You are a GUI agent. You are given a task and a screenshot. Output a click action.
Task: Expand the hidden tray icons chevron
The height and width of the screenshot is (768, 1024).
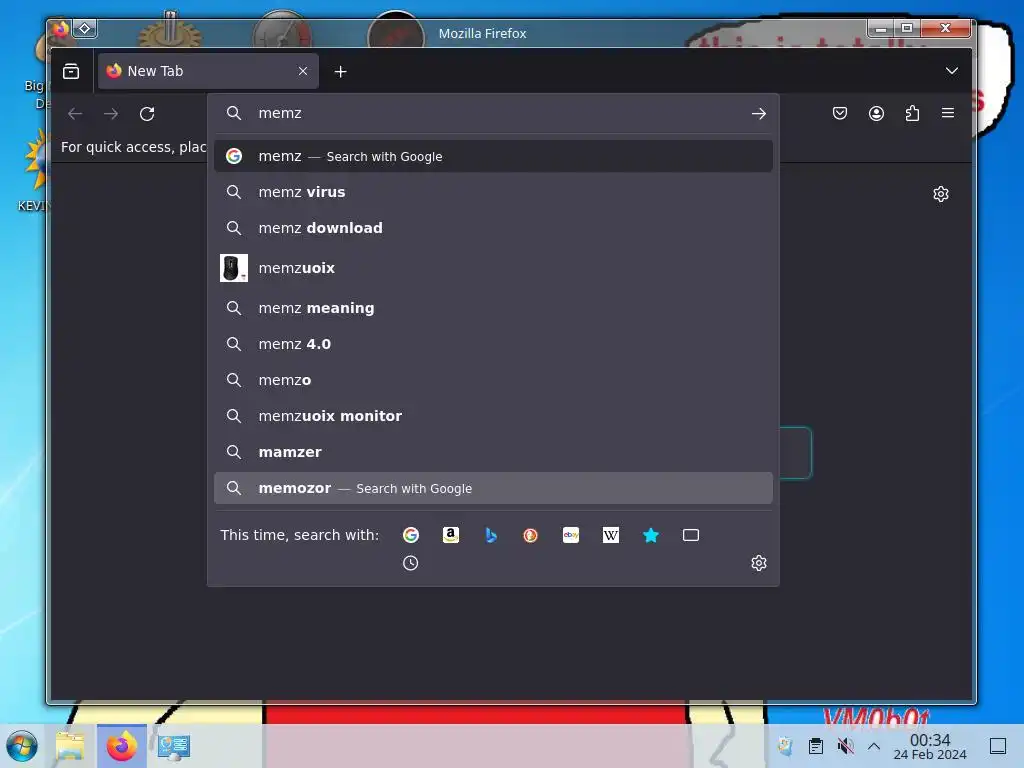(x=874, y=746)
